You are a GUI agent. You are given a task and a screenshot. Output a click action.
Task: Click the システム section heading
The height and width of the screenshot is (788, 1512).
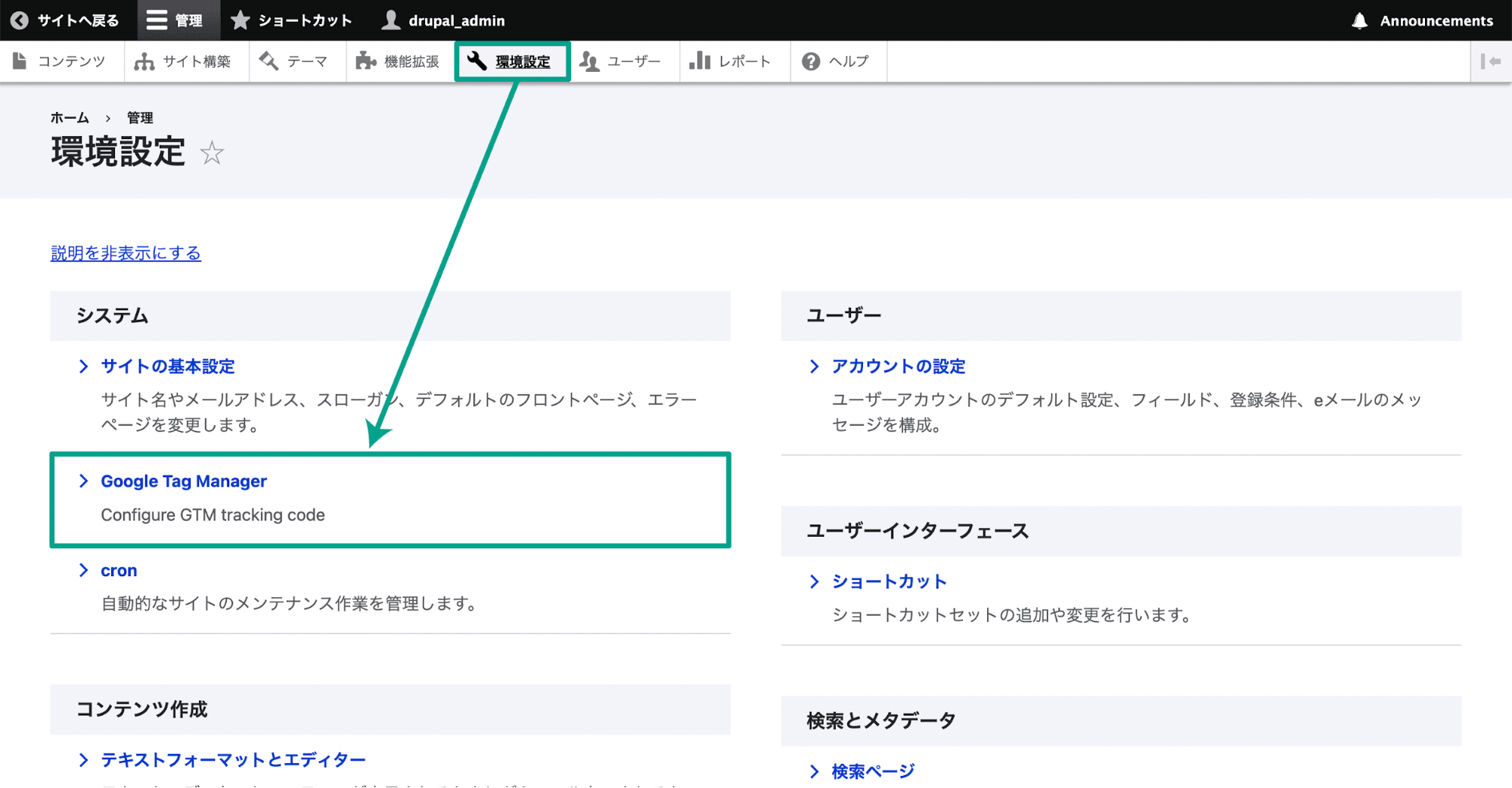click(112, 316)
